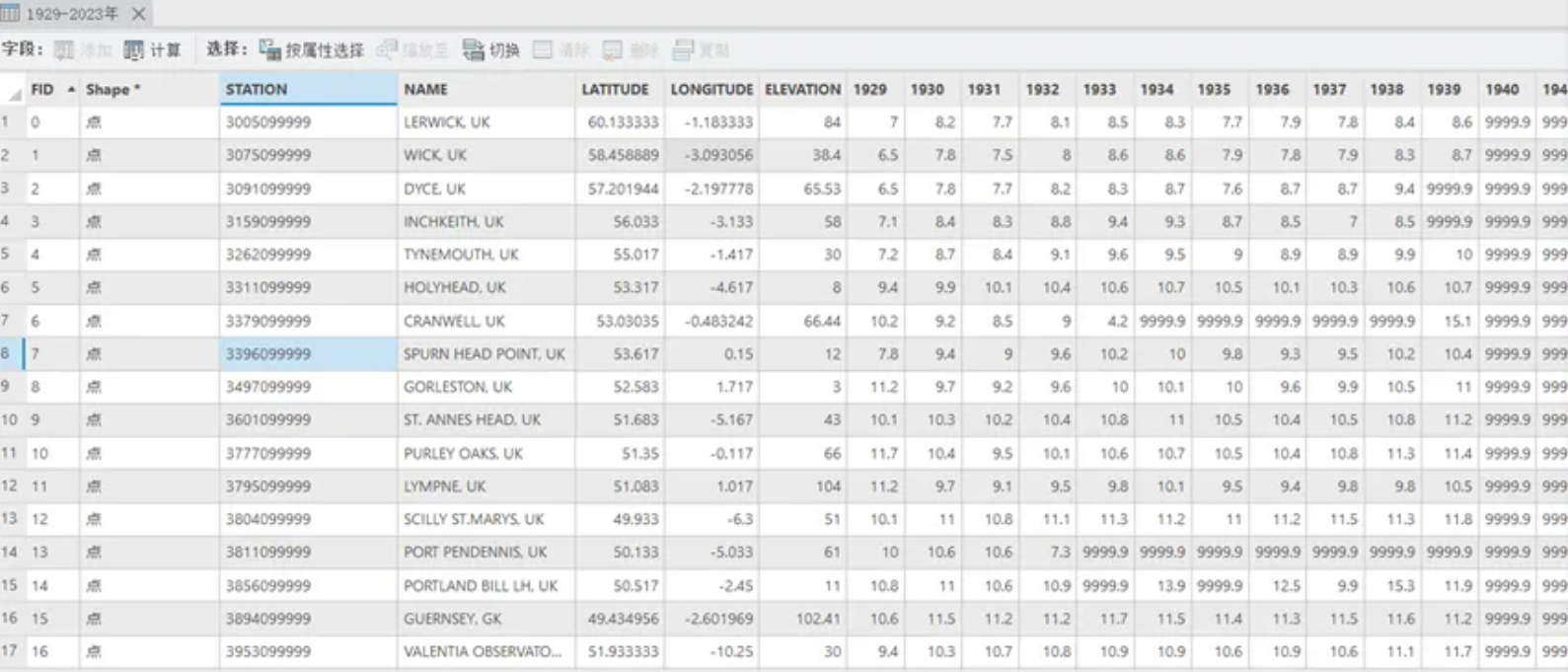Open Select By Attributes (按属性选择)
Viewport: 1568px width, 672px height.
[312, 50]
